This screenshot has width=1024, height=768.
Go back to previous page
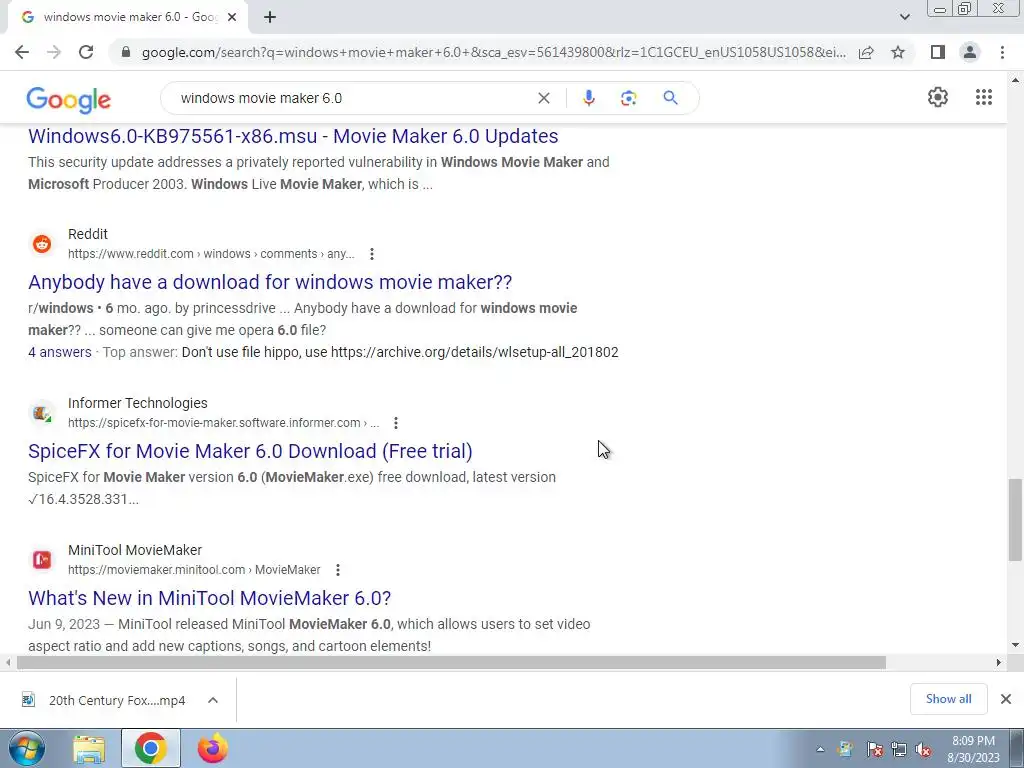coord(22,52)
